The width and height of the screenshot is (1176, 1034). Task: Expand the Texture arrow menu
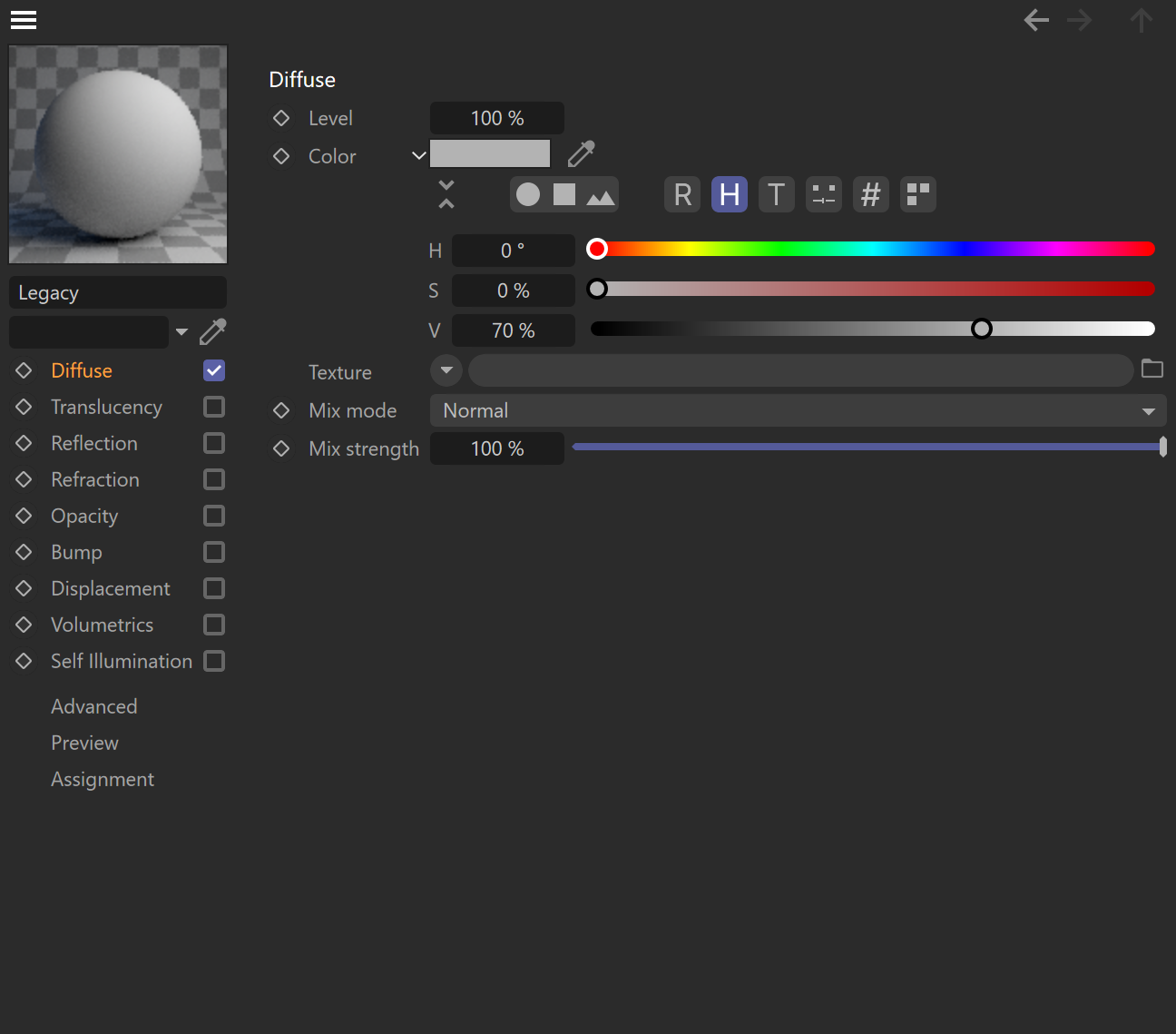point(446,370)
